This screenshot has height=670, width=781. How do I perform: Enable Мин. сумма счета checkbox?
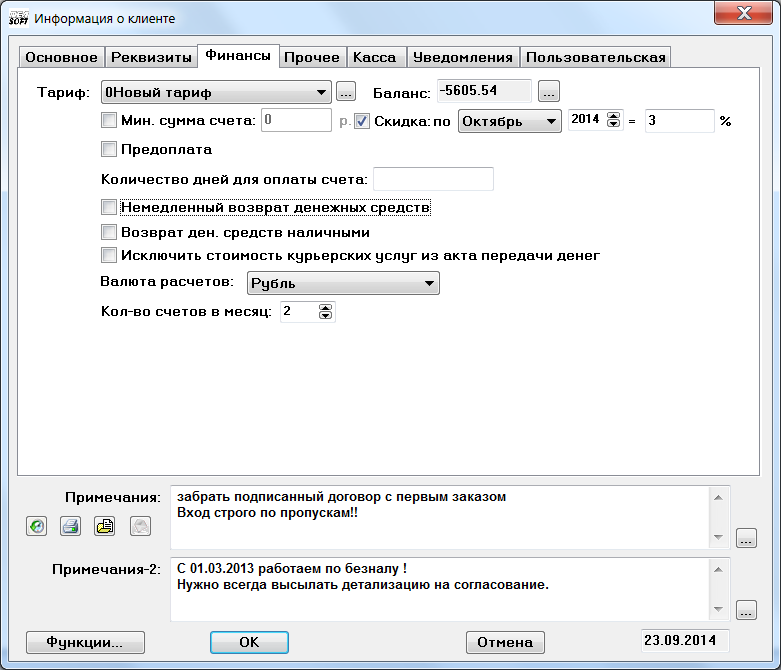109,120
